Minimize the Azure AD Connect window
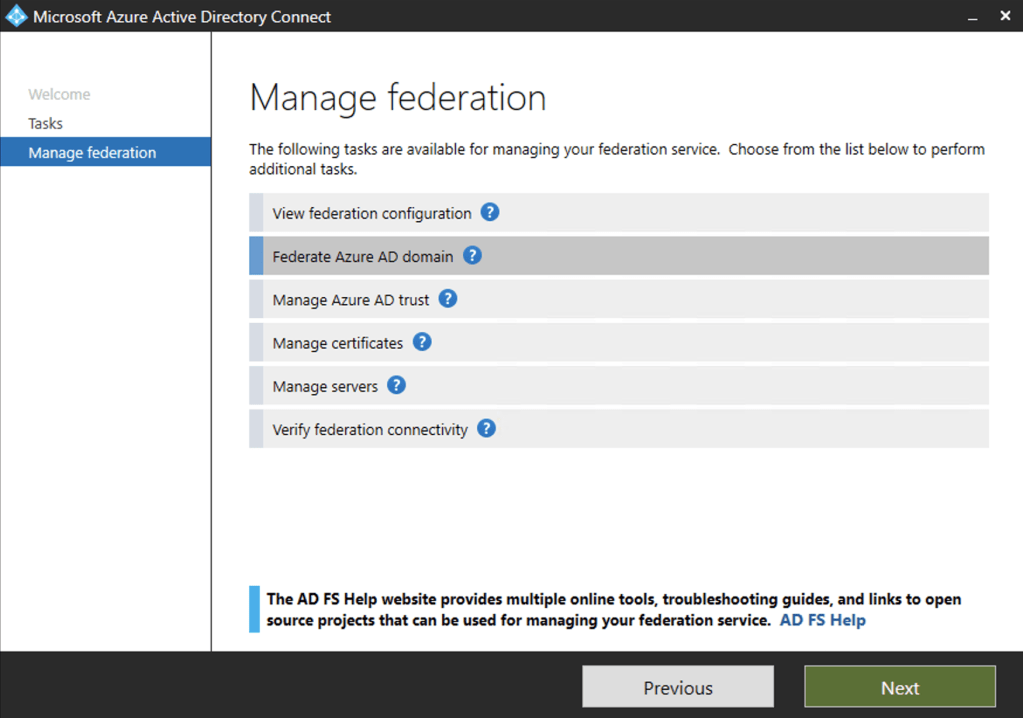Screen dimensions: 1023x718 (972, 17)
